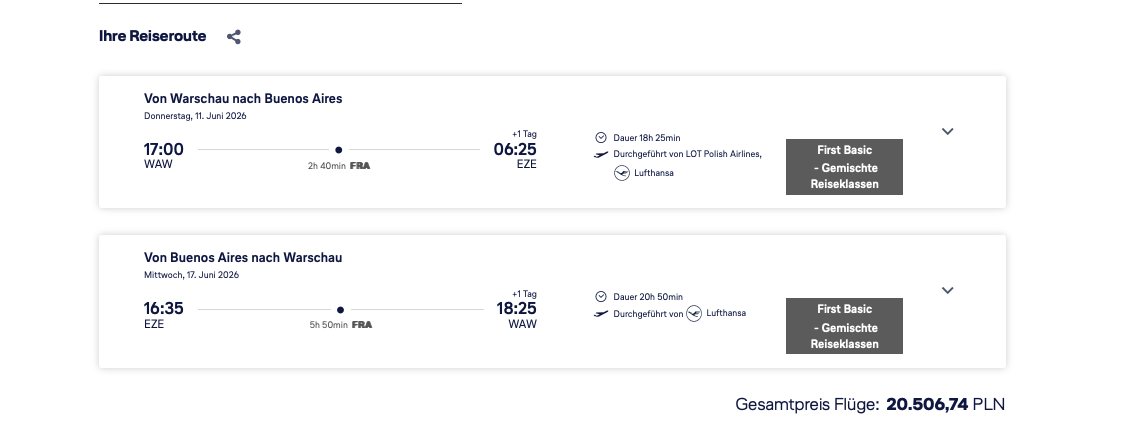This screenshot has width=1139, height=421.
Task: Expand the Warschau to Buenos Aires flight details
Action: [x=948, y=131]
